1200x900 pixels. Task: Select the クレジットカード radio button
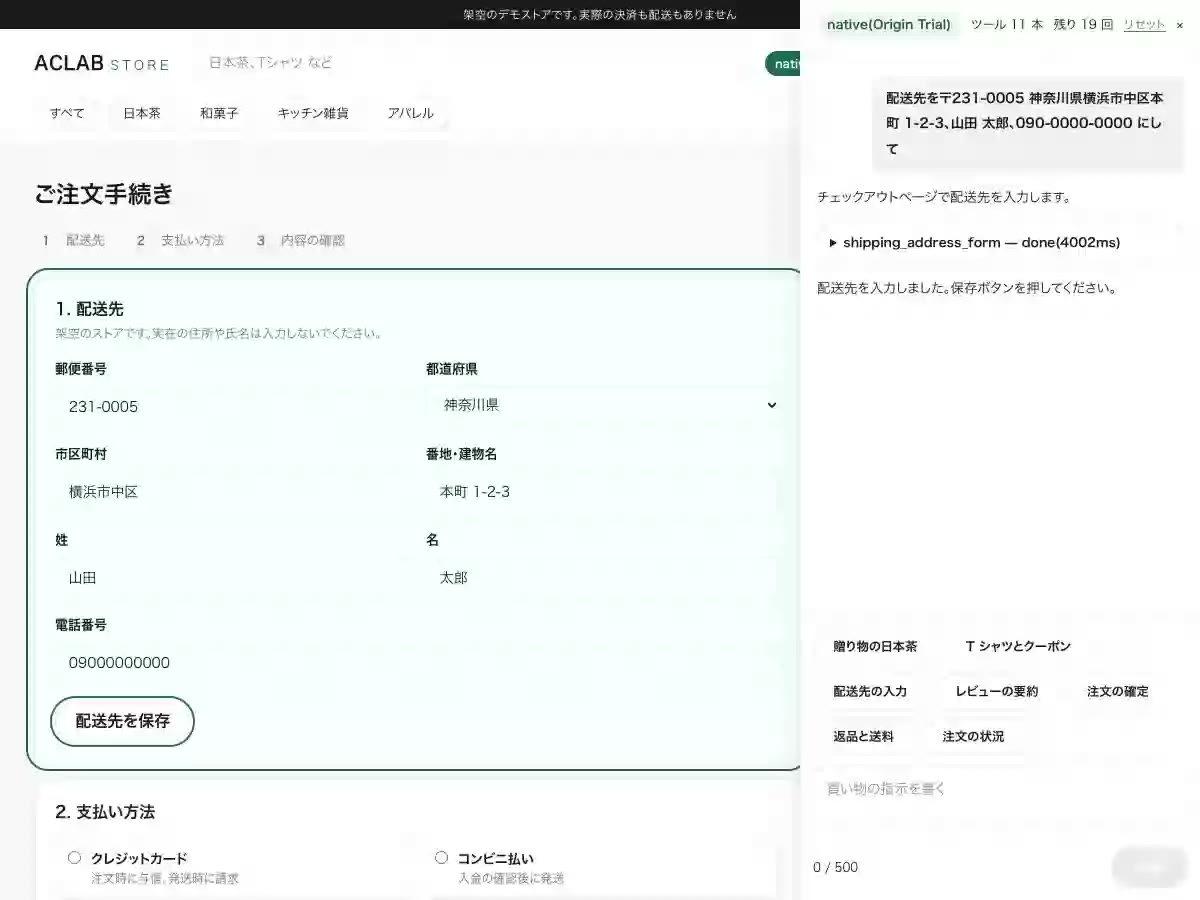tap(74, 857)
